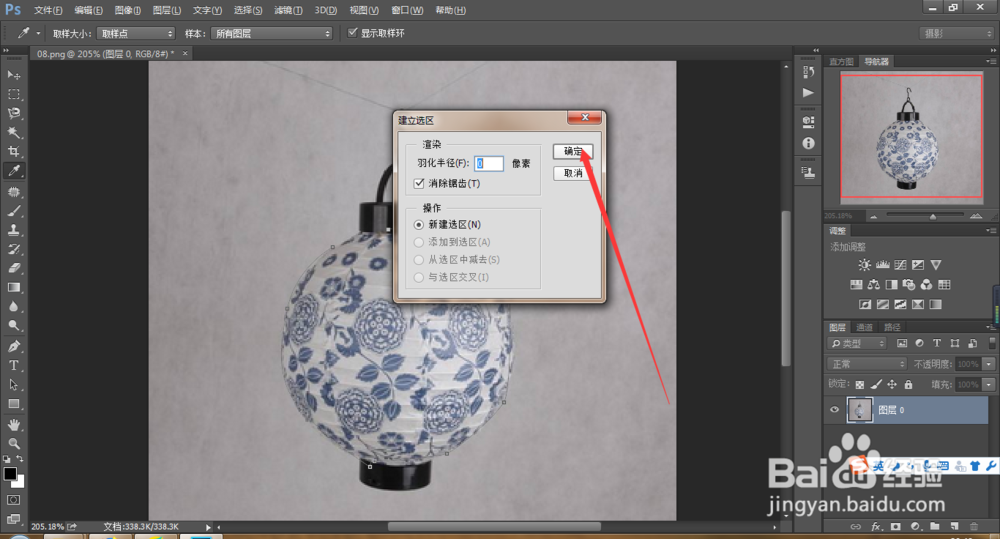Select the Hand tool
The width and height of the screenshot is (1000, 539).
(x=13, y=424)
